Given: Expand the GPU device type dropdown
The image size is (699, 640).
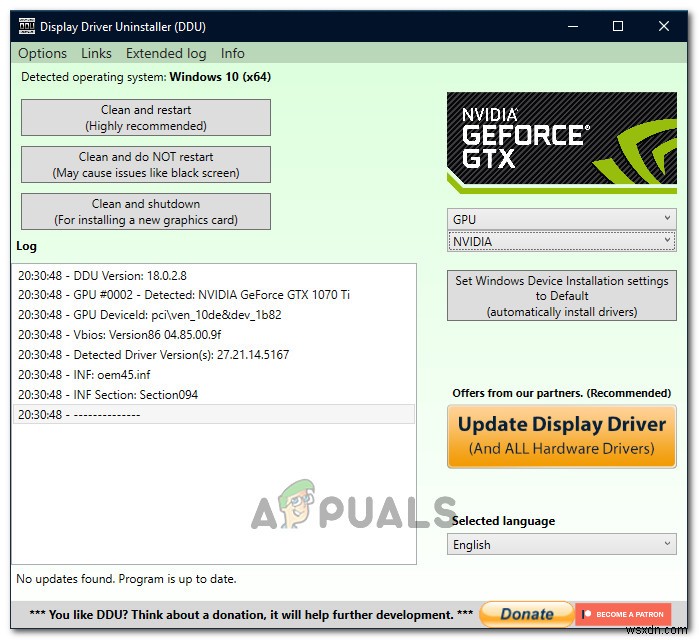Looking at the screenshot, I should (562, 219).
